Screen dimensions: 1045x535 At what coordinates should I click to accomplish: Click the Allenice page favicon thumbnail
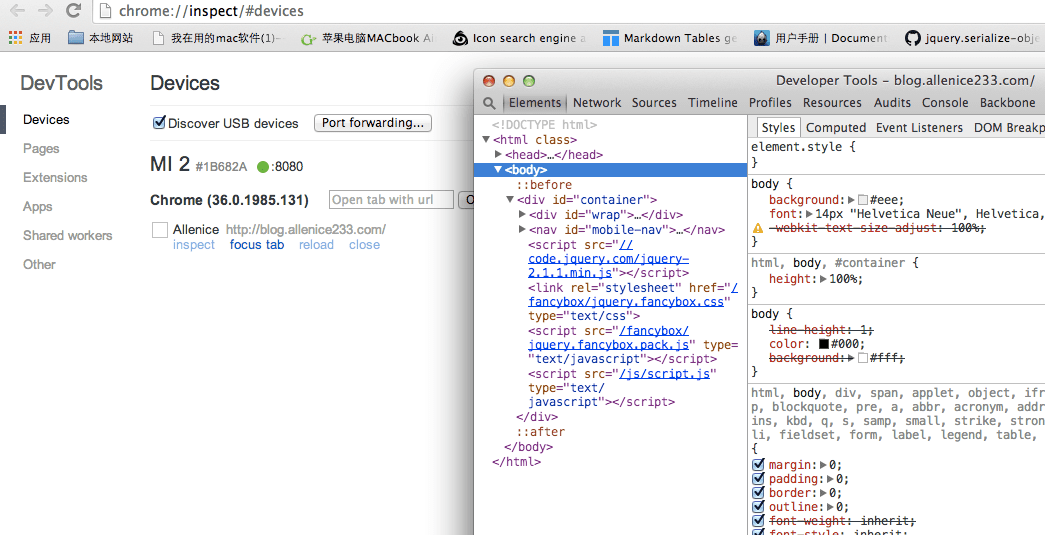[160, 230]
